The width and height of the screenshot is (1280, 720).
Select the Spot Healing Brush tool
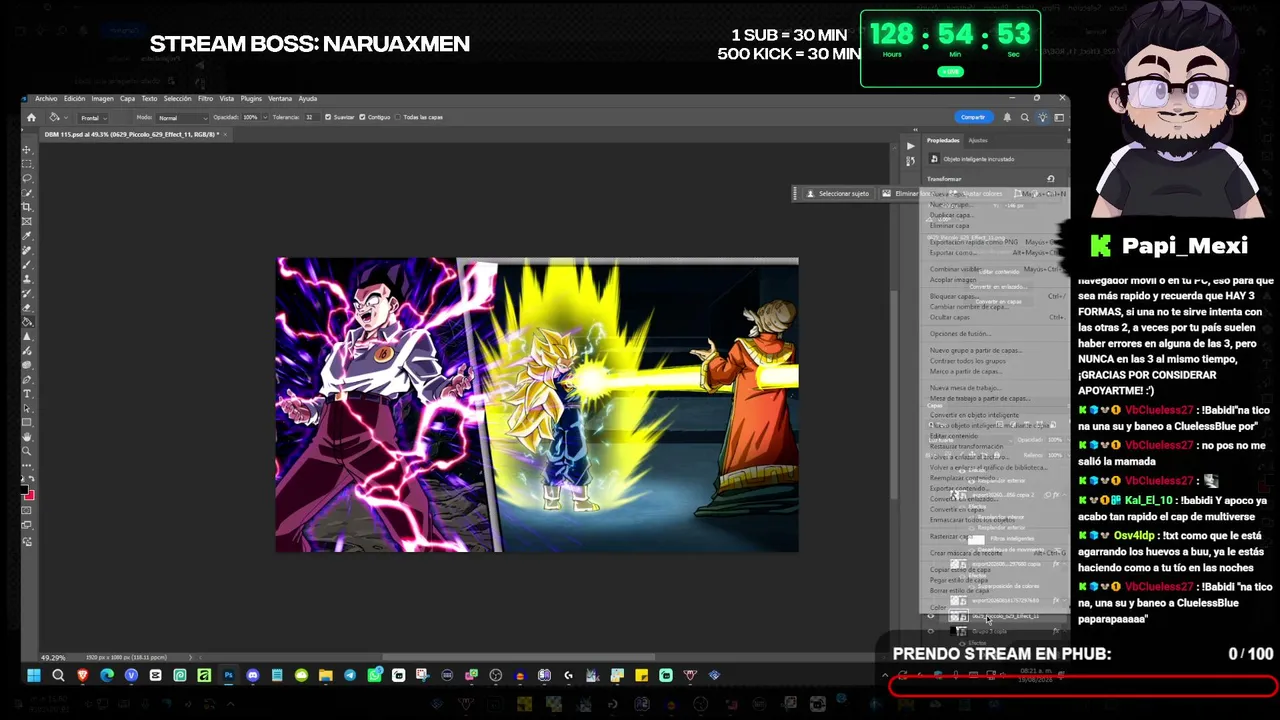tap(27, 250)
